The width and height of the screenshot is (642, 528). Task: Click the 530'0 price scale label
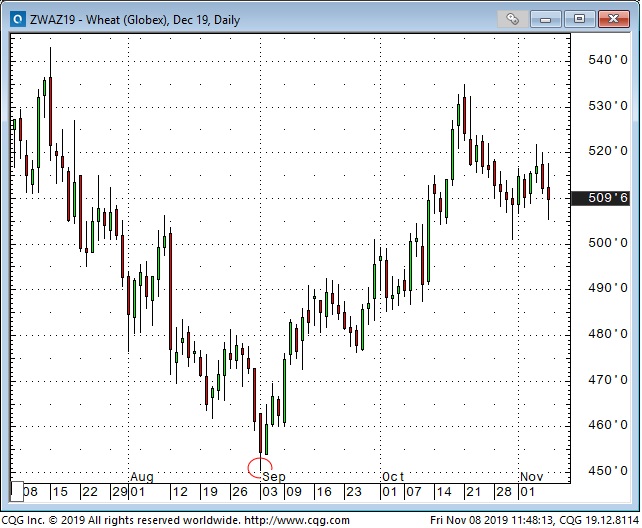608,106
